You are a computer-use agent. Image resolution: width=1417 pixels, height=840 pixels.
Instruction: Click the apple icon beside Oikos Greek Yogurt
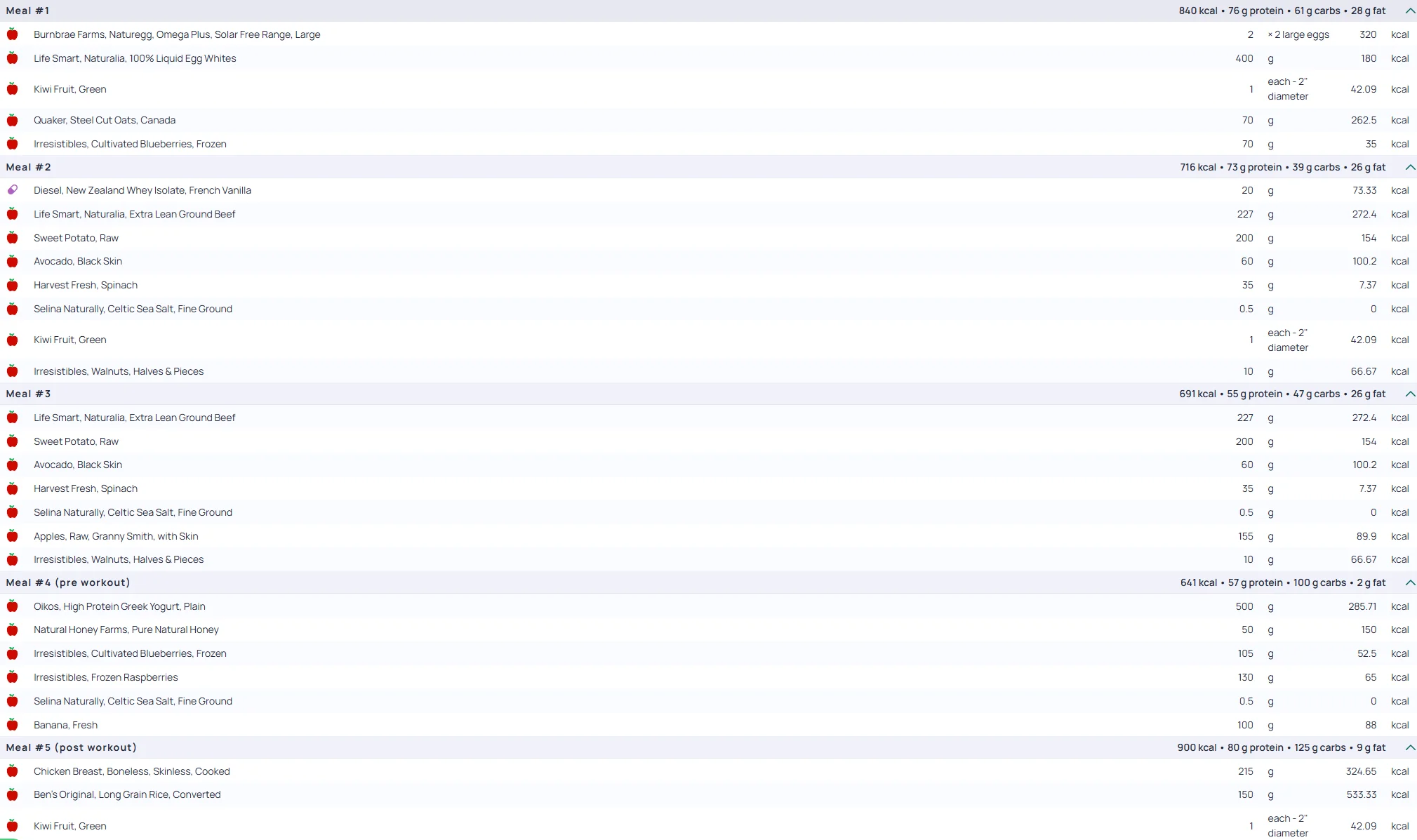point(13,606)
